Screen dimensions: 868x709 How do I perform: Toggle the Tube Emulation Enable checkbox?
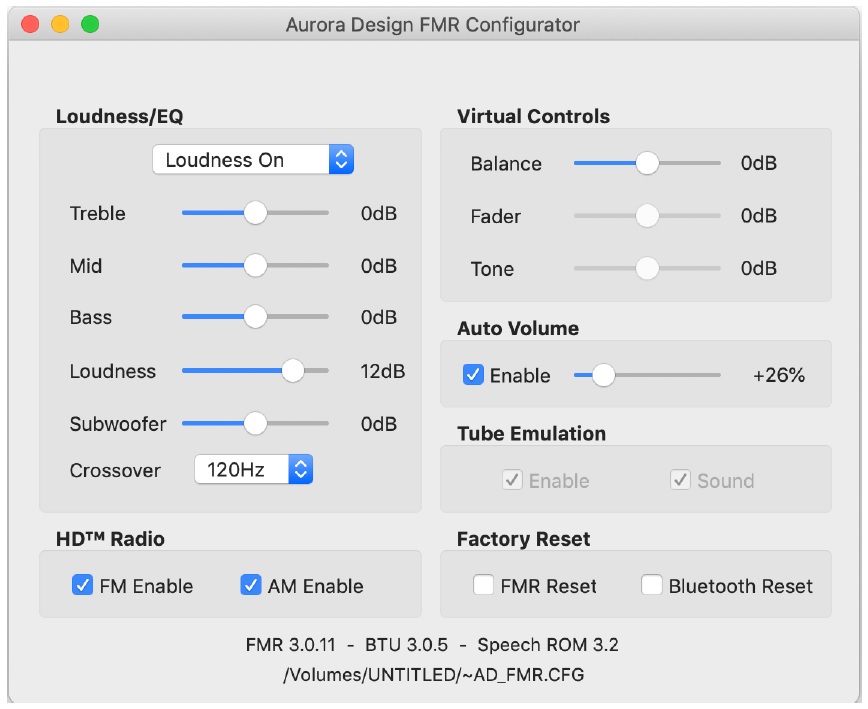(x=513, y=481)
